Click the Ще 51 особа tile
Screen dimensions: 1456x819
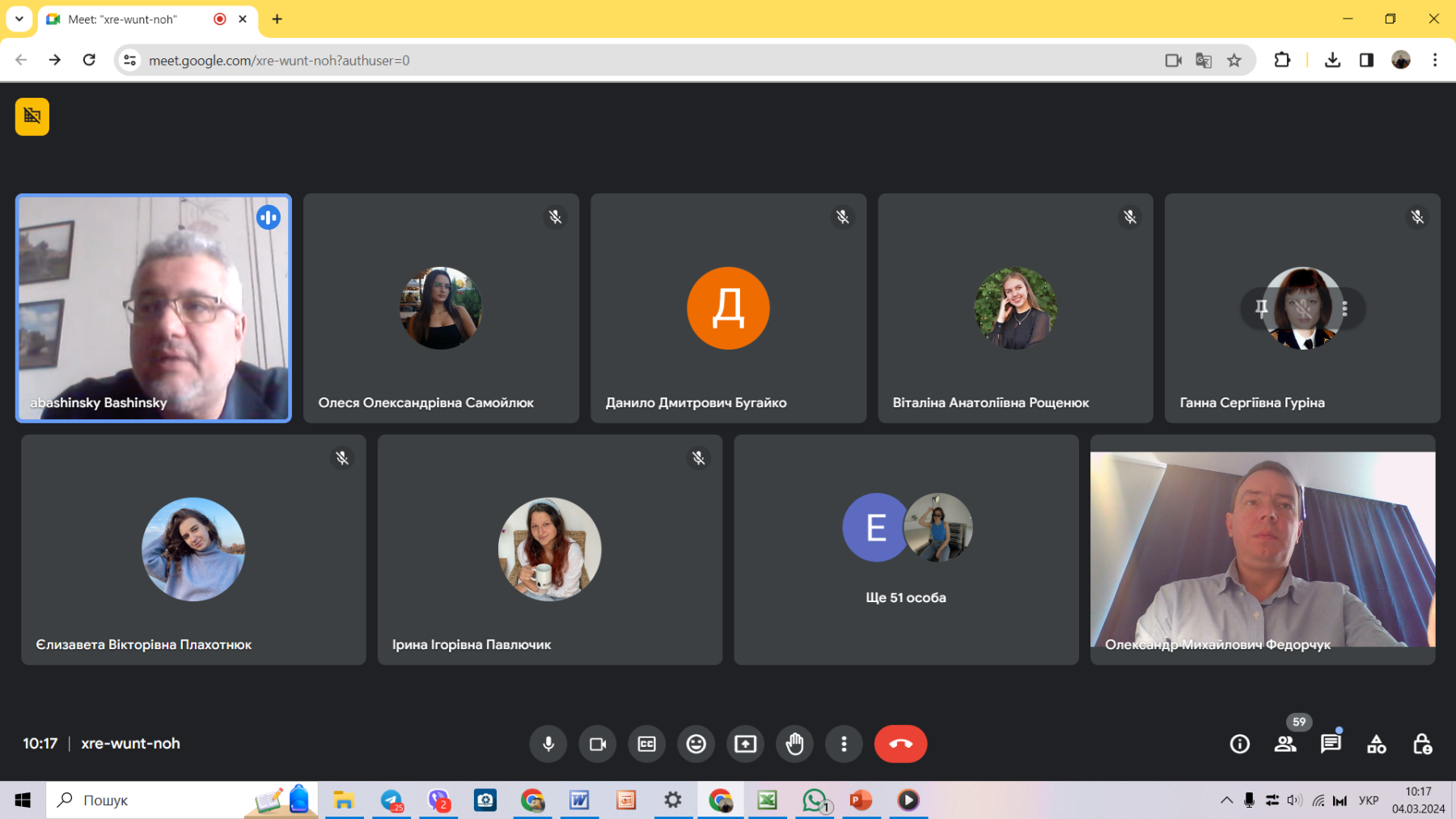906,550
